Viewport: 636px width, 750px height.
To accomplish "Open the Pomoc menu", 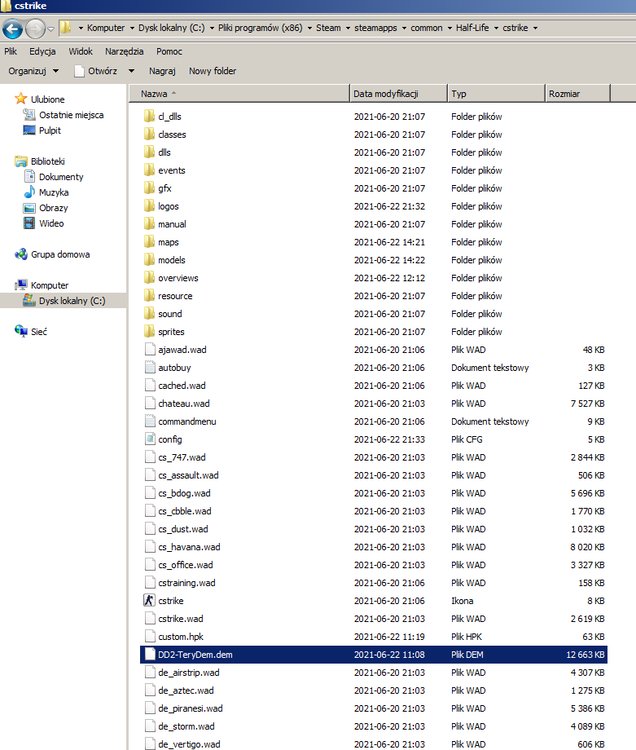I will click(x=169, y=51).
